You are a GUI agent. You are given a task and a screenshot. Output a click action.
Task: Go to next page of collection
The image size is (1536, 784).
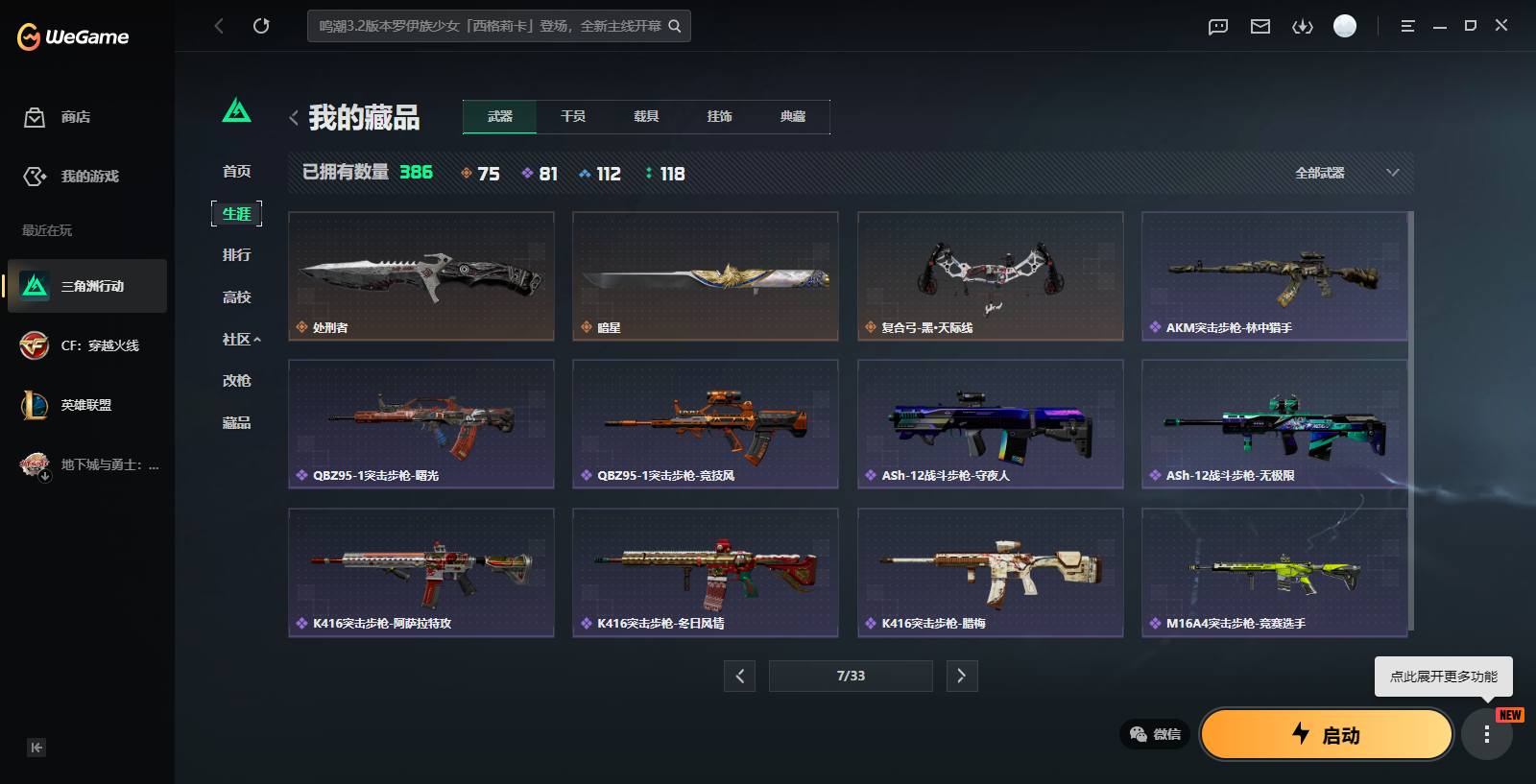click(962, 676)
